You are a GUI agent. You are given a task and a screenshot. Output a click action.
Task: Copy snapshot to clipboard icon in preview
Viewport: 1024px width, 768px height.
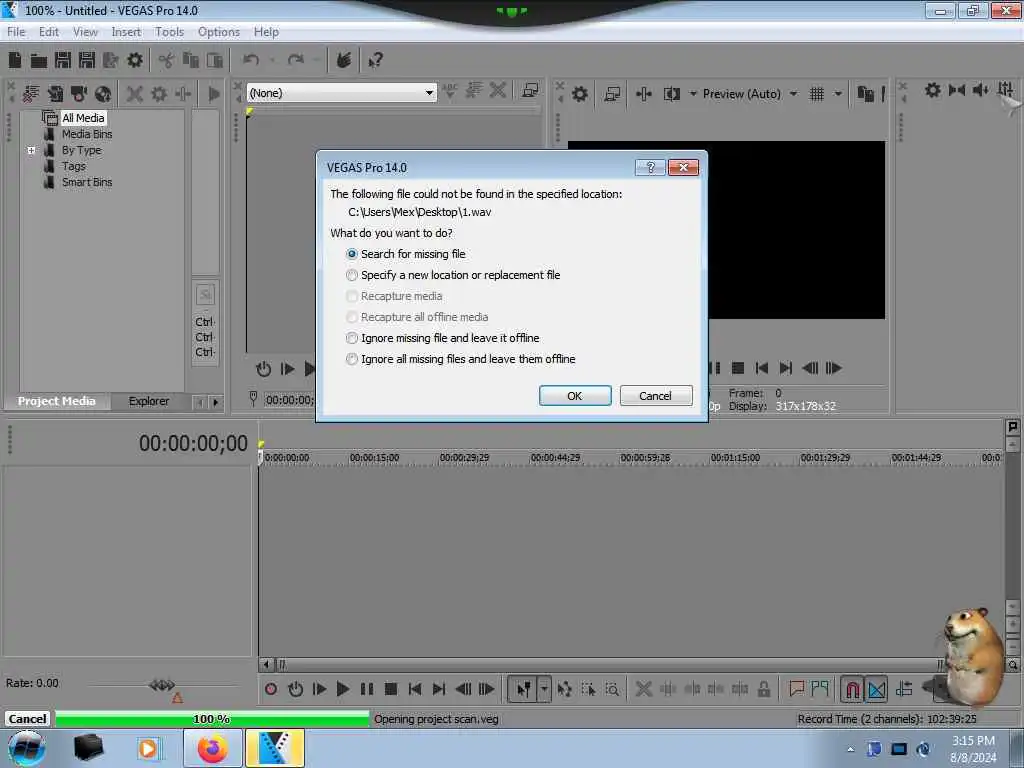click(x=865, y=94)
